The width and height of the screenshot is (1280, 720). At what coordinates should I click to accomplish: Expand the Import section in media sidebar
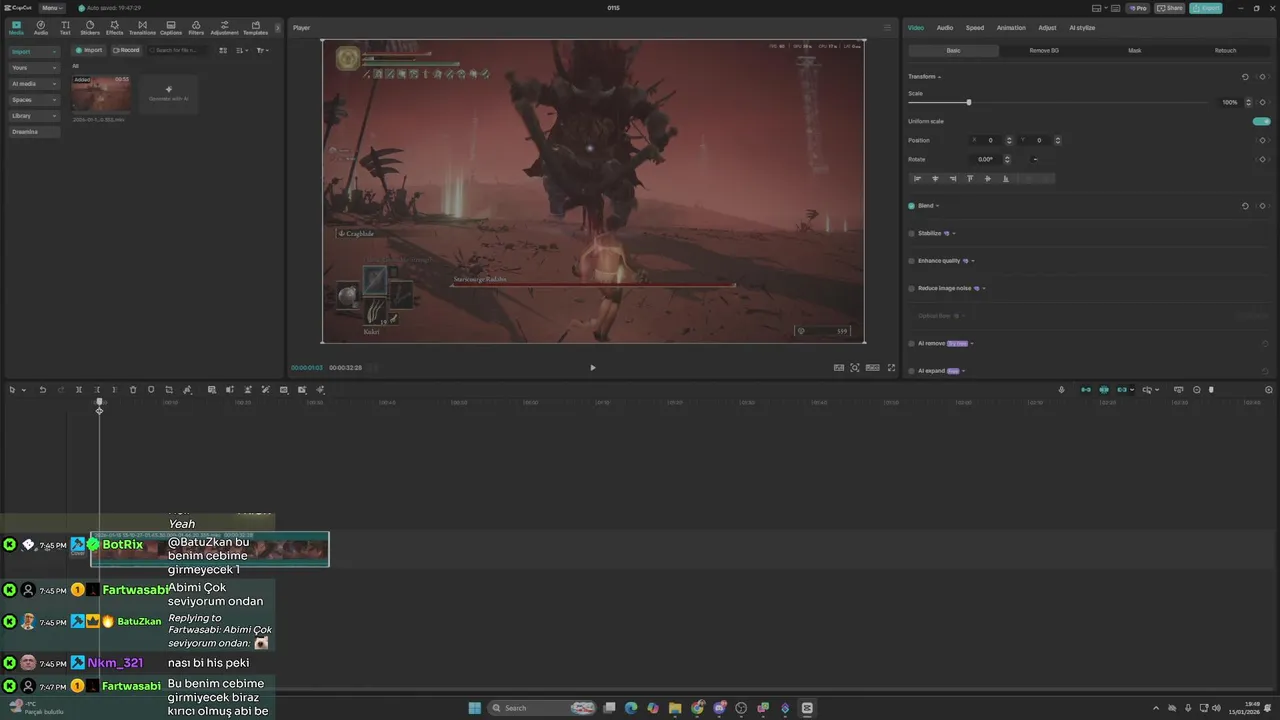pyautogui.click(x=33, y=52)
